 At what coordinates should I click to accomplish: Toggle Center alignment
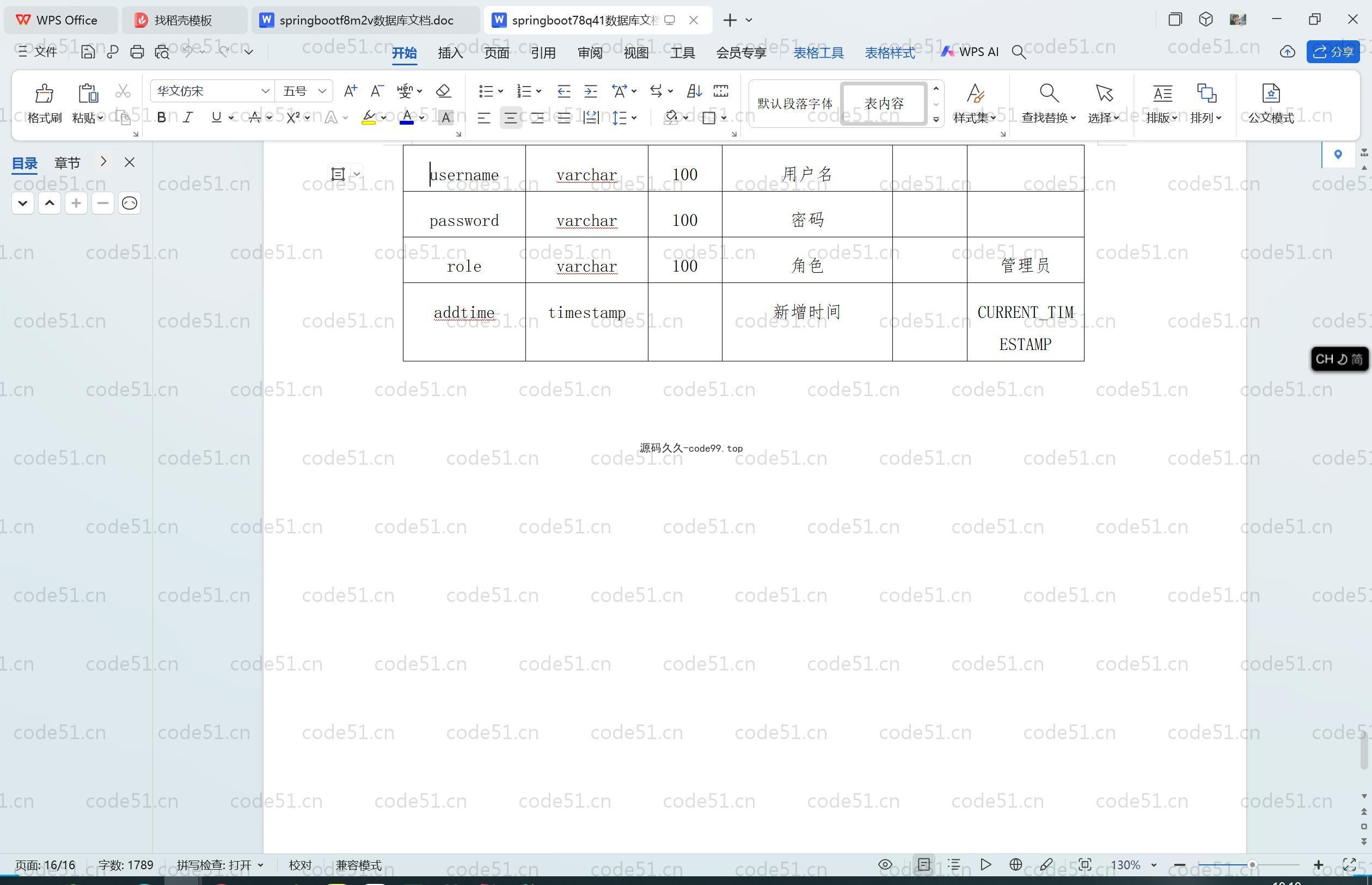(510, 118)
